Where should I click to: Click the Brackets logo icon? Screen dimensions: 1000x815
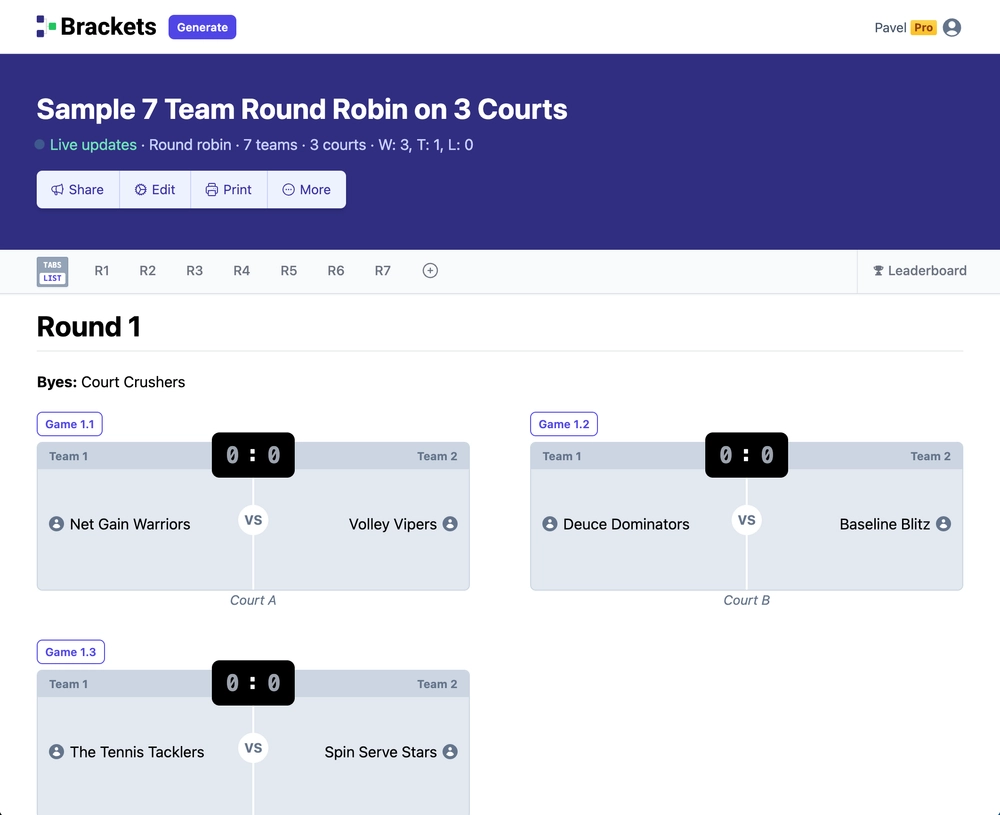[46, 27]
